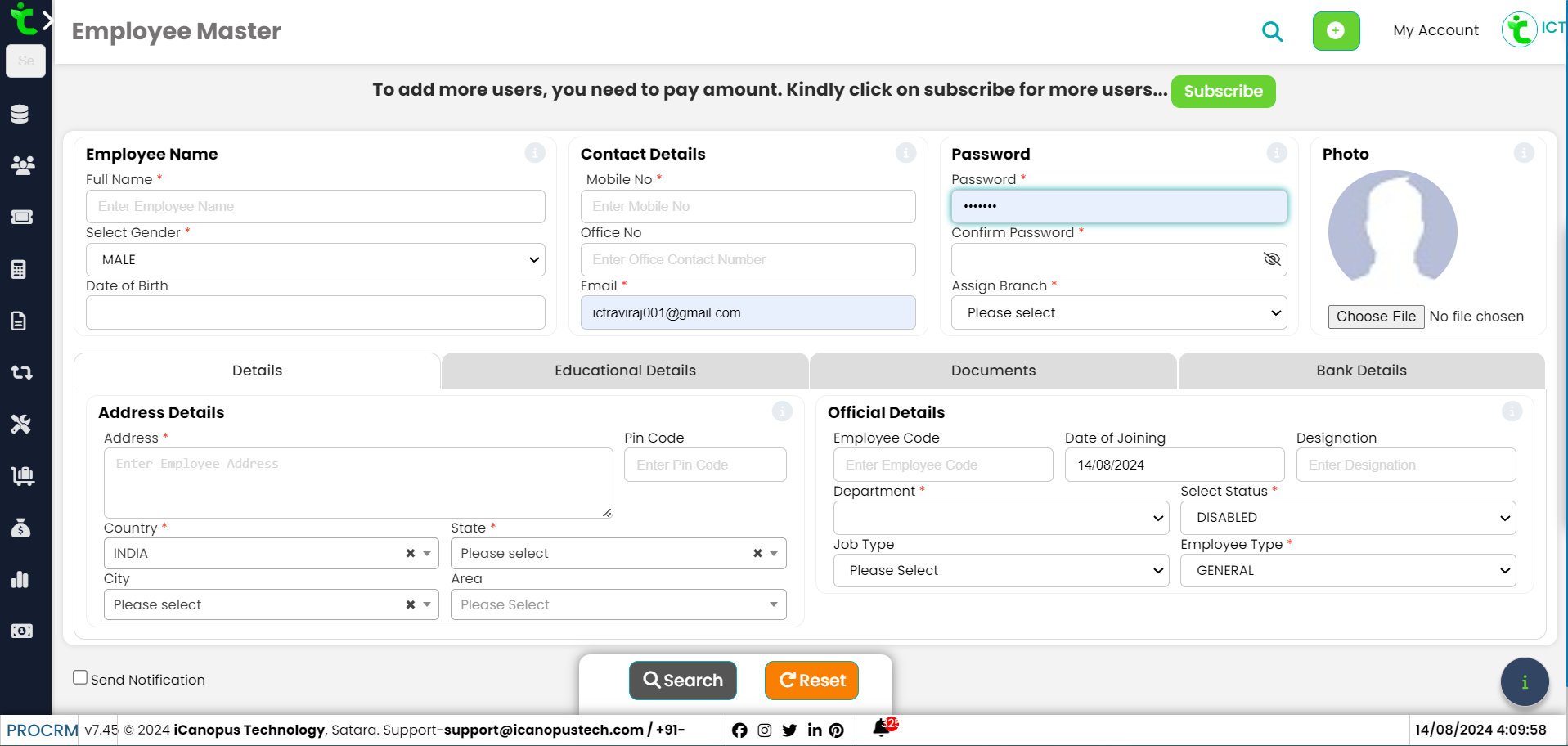
Task: Switch to Educational Details tab
Action: coord(625,371)
